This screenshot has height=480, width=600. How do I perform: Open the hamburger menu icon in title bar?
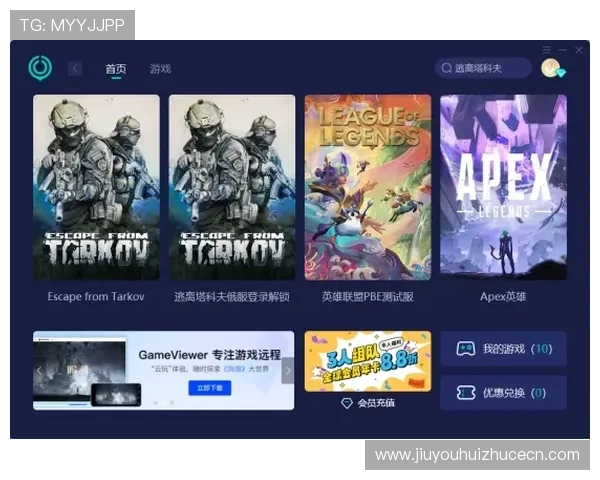click(546, 50)
